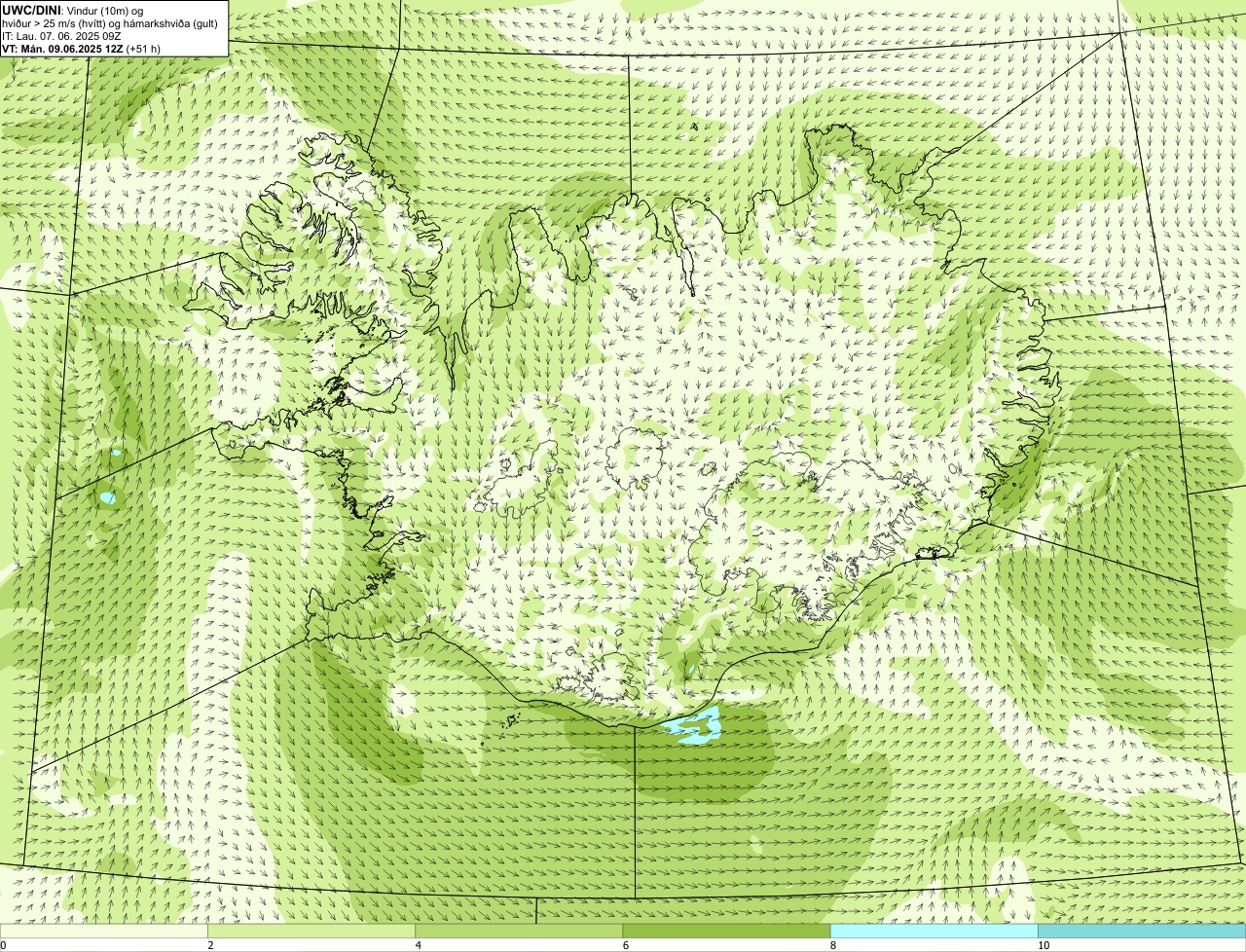Click the 8–10 m/s light cyan legend swatch
This screenshot has height=952, width=1246.
934,932
